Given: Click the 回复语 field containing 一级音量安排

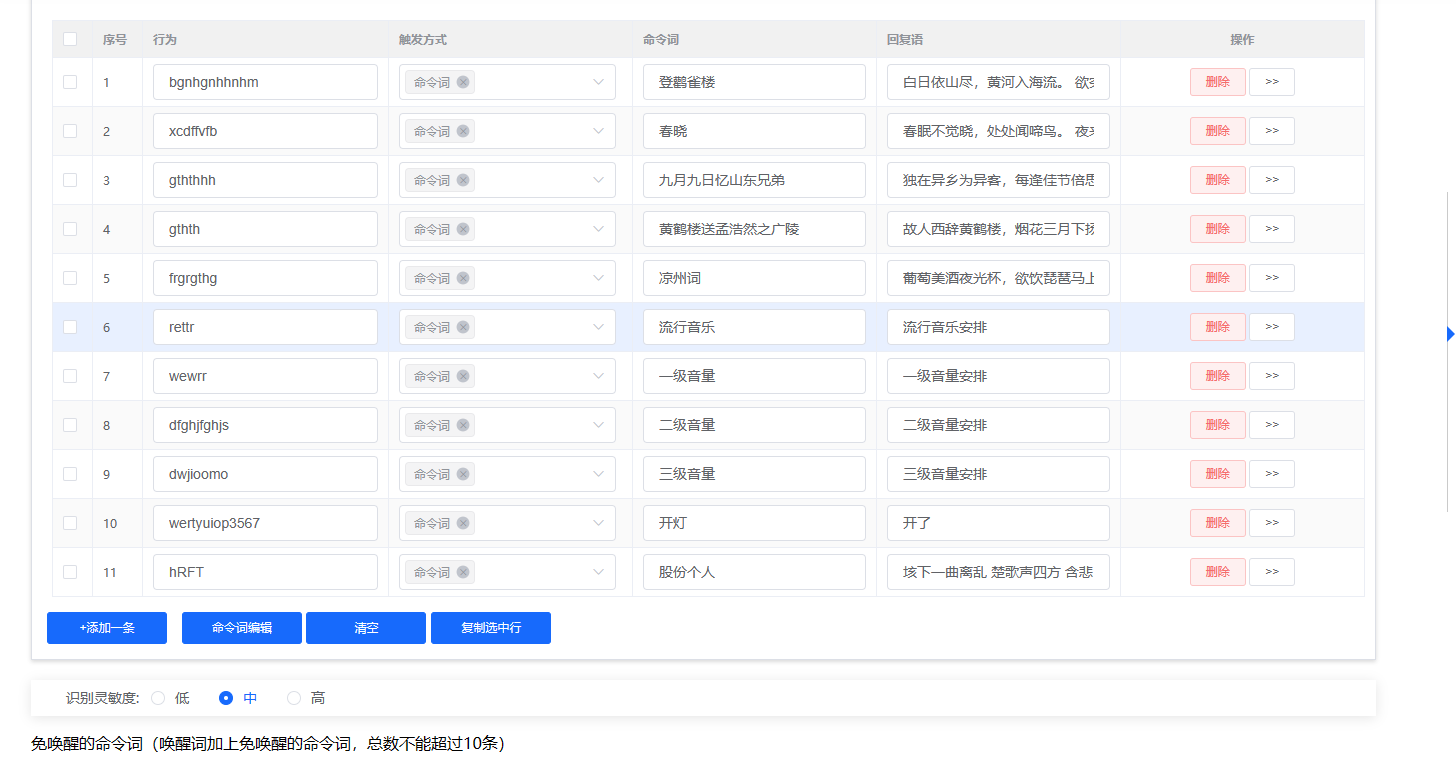Looking at the screenshot, I should (998, 376).
